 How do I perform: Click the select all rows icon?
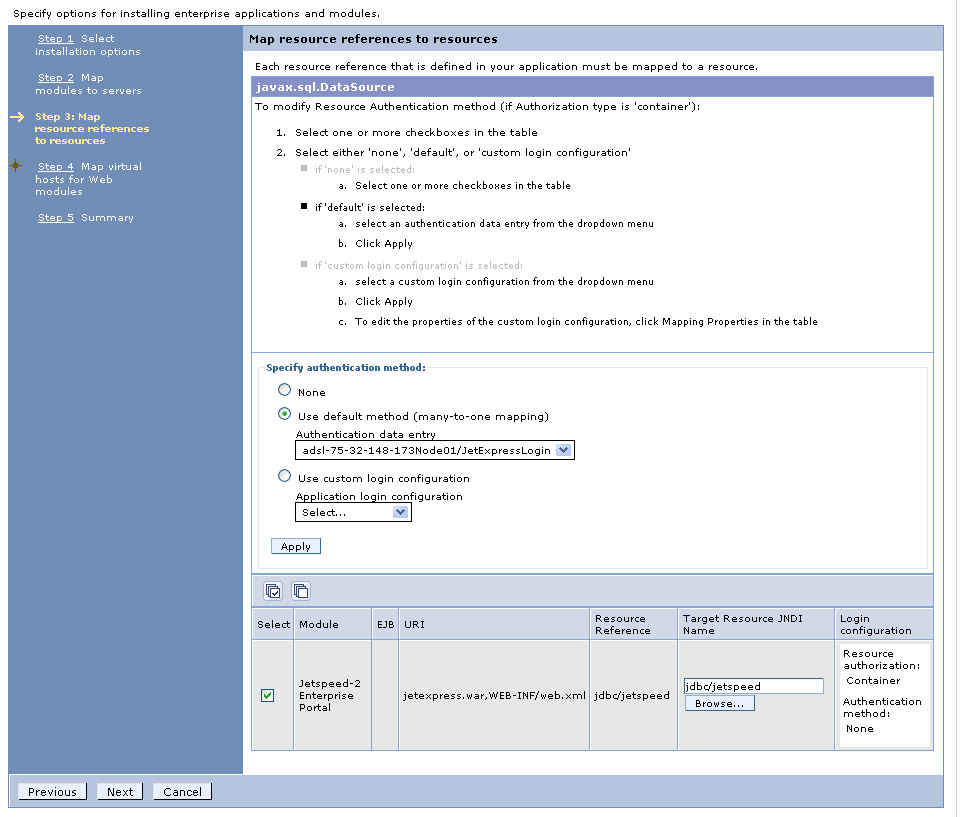coord(272,591)
